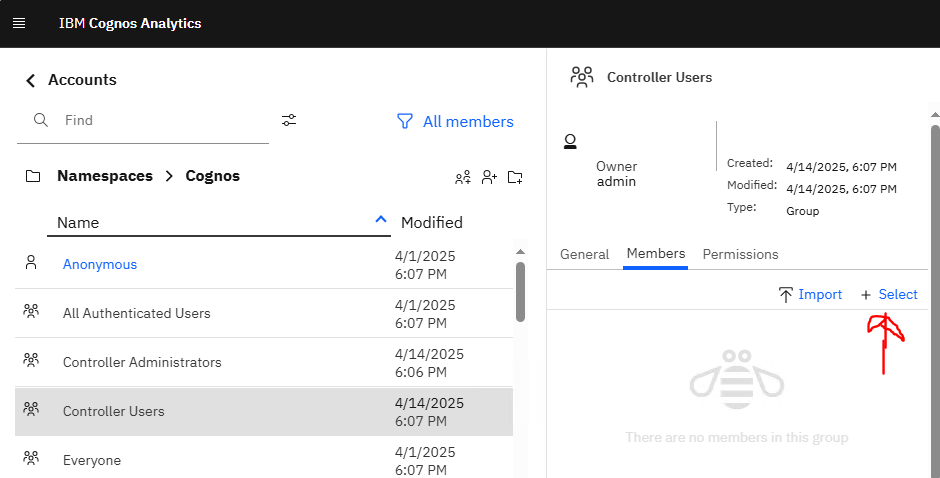Click the new folder icon

515,177
